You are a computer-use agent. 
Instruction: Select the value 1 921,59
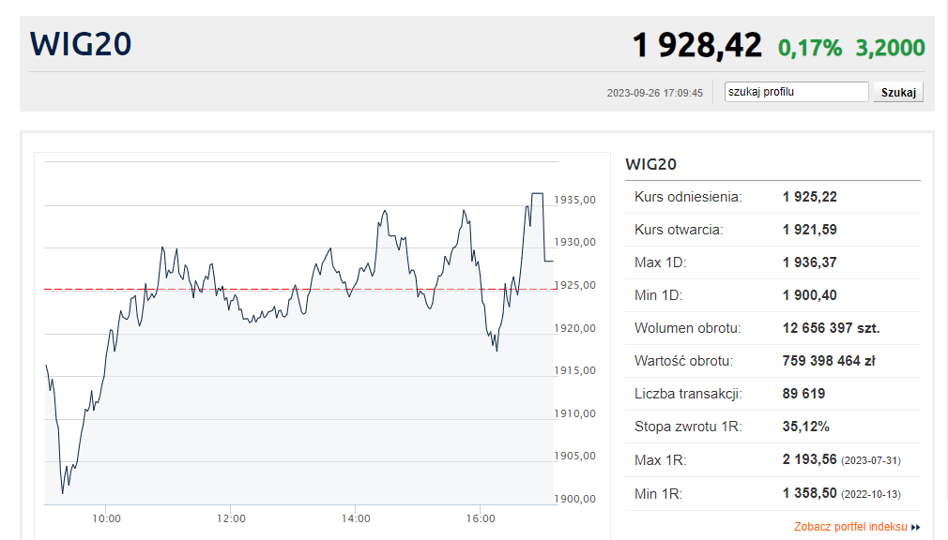coord(810,229)
